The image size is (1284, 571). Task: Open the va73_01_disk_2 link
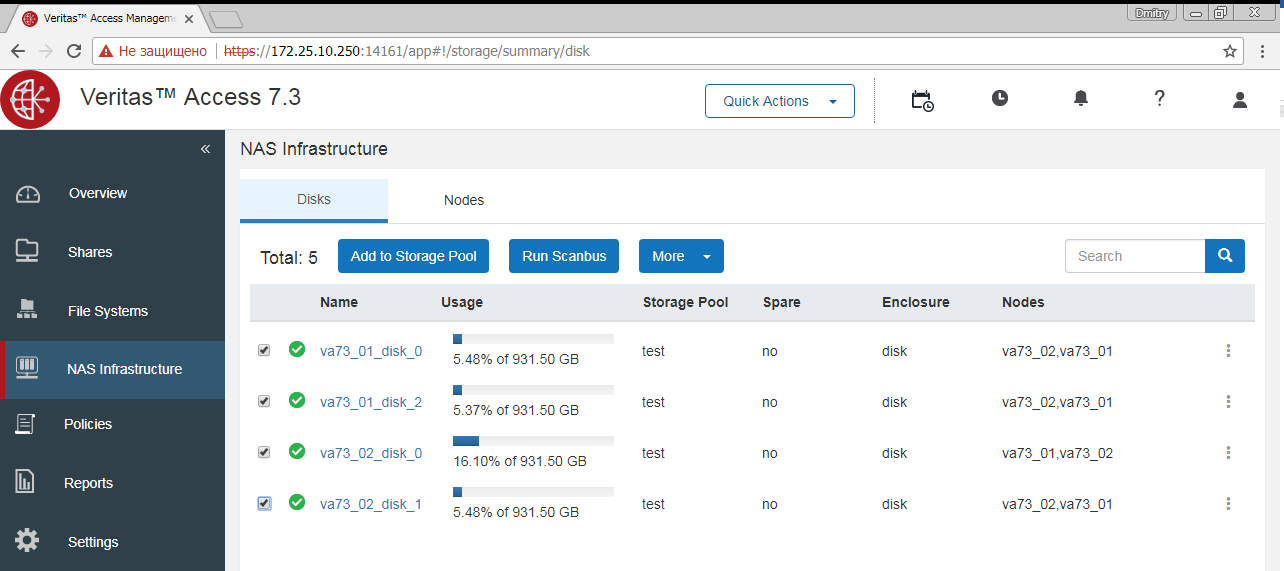371,402
